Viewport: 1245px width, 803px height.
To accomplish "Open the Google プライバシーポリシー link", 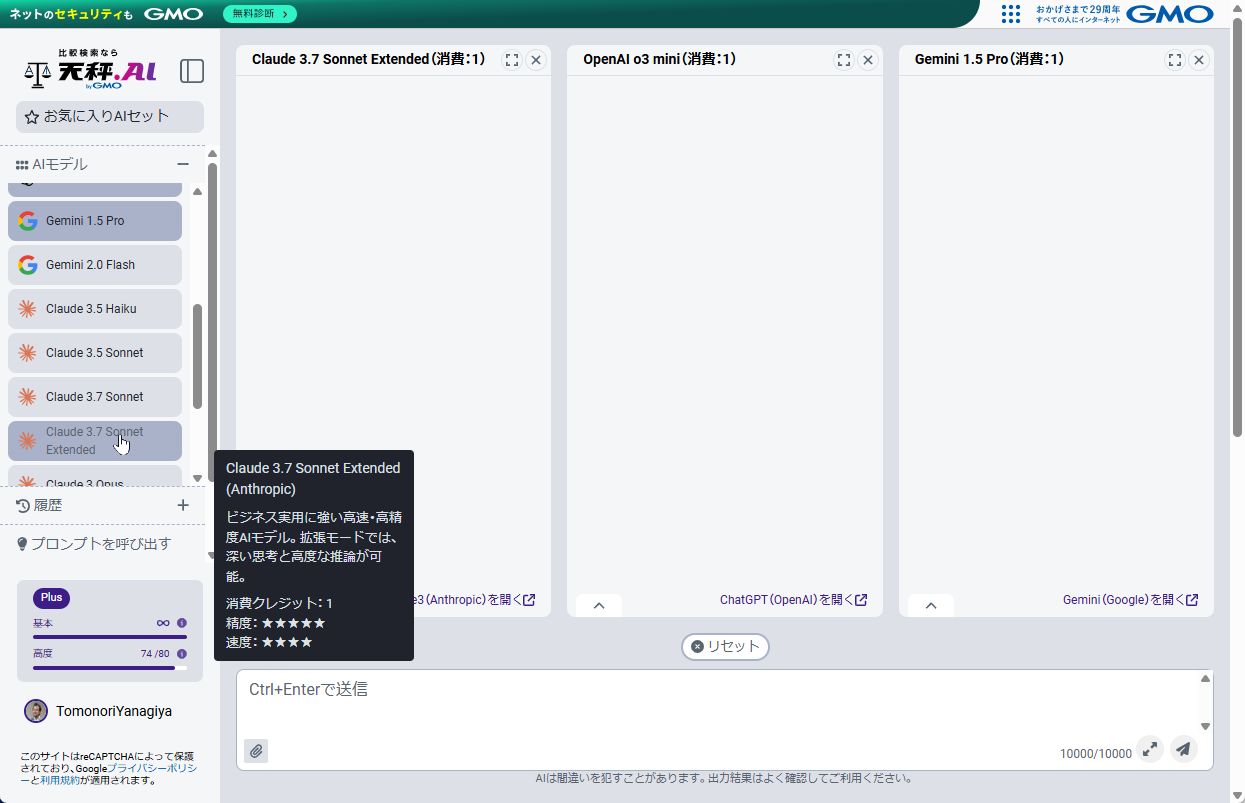I will pyautogui.click(x=152, y=768).
